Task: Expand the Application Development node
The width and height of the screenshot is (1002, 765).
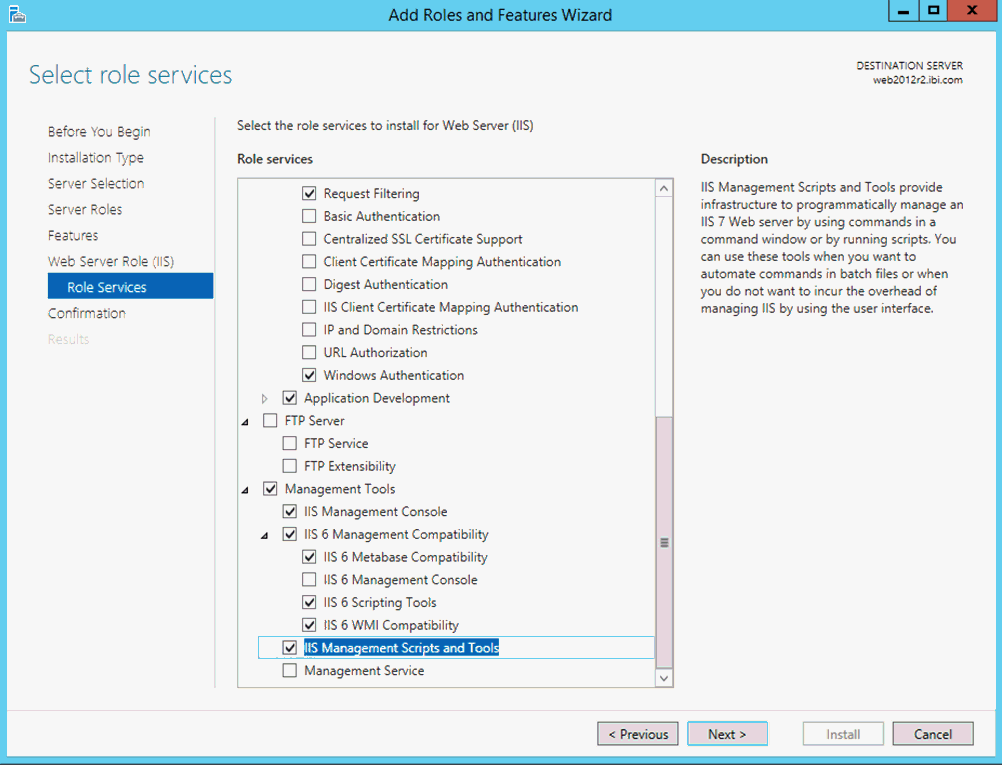Action: [265, 398]
